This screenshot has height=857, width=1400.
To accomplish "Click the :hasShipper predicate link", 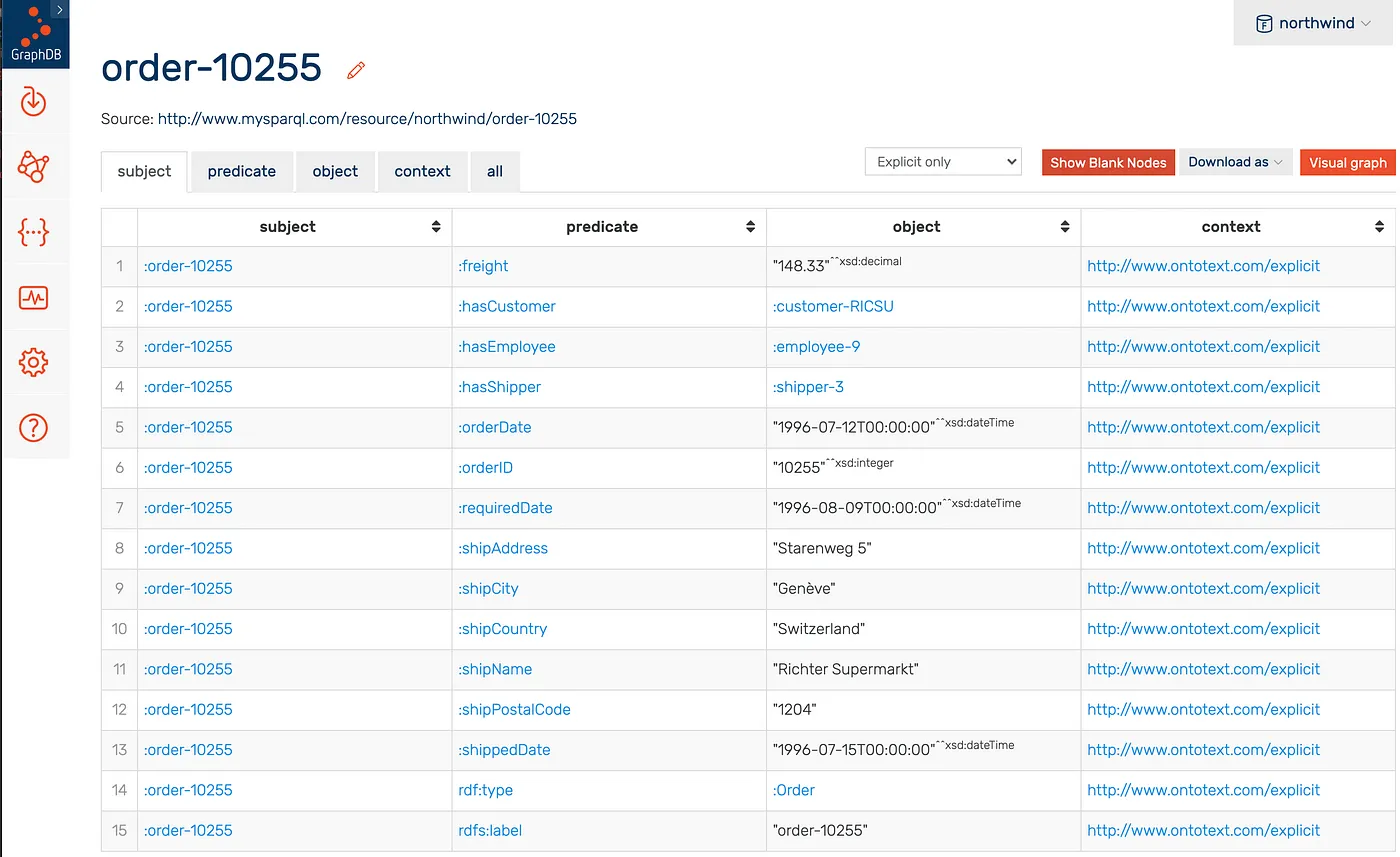I will click(500, 387).
